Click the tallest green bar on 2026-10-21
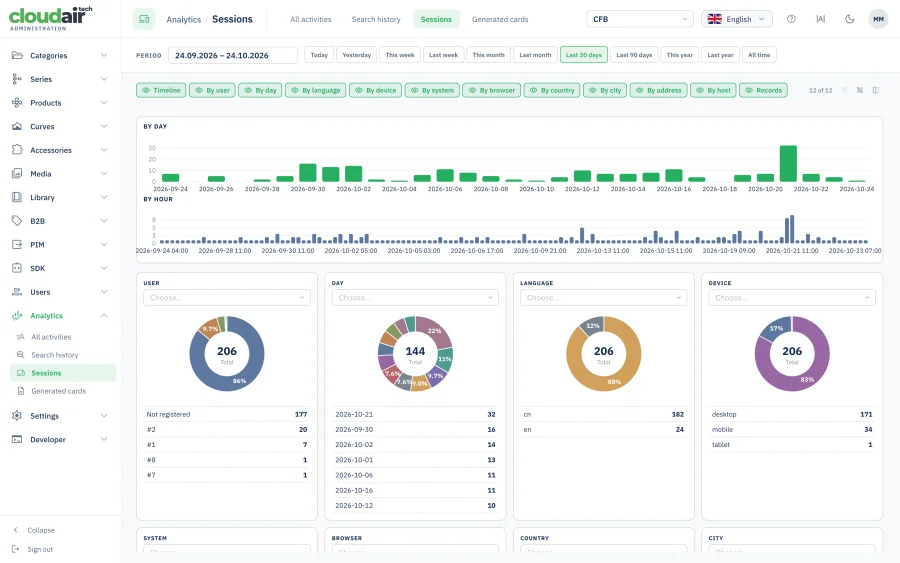The width and height of the screenshot is (900, 563). [788, 164]
